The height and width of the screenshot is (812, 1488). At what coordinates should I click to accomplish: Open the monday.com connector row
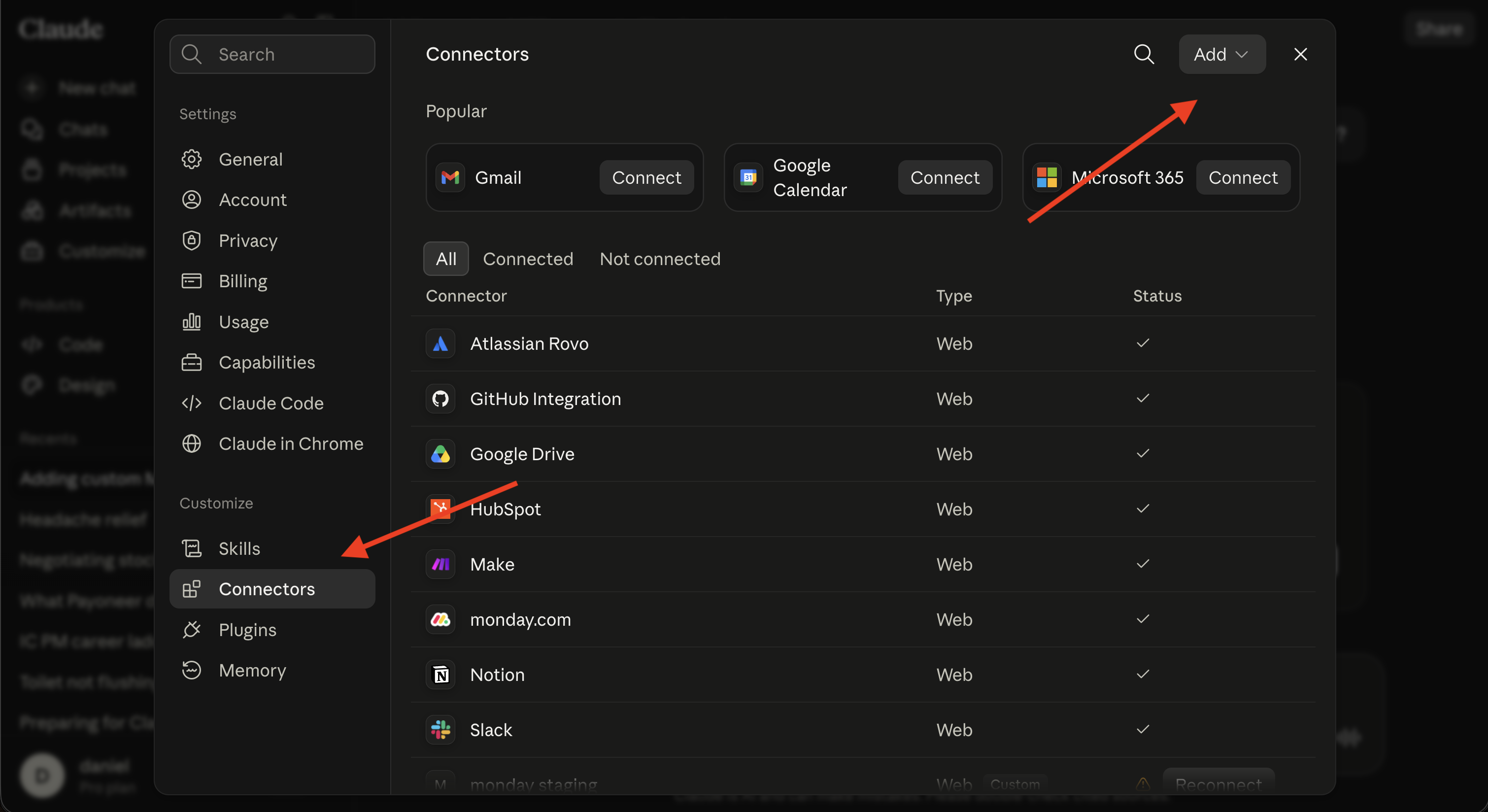point(863,619)
